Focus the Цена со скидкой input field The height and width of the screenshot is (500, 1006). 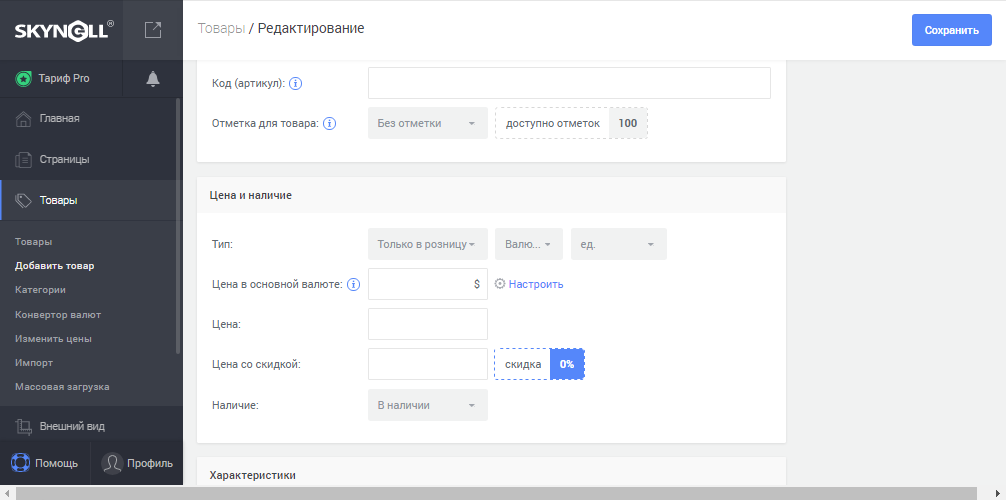click(428, 364)
